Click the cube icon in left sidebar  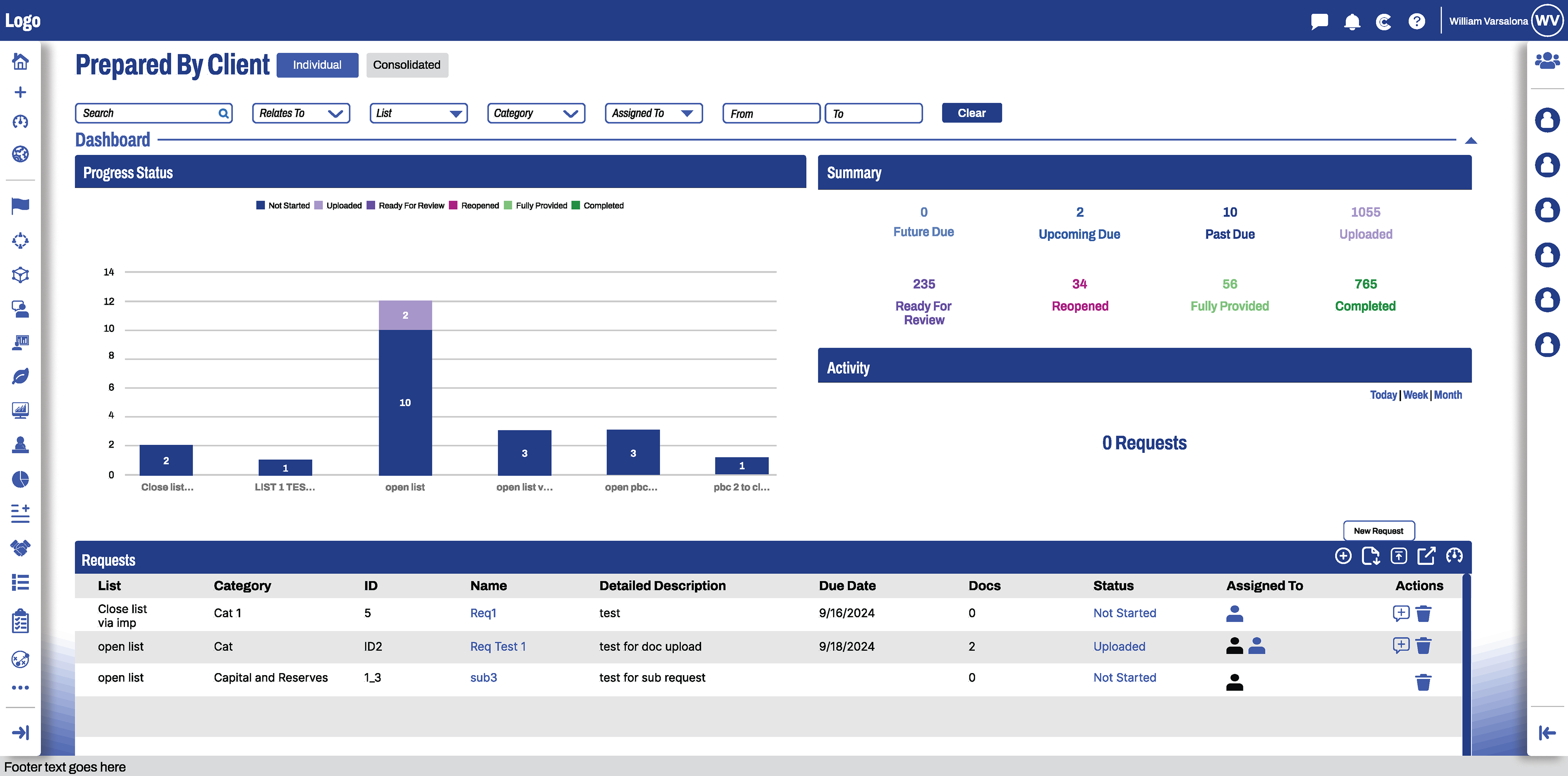pyautogui.click(x=20, y=274)
